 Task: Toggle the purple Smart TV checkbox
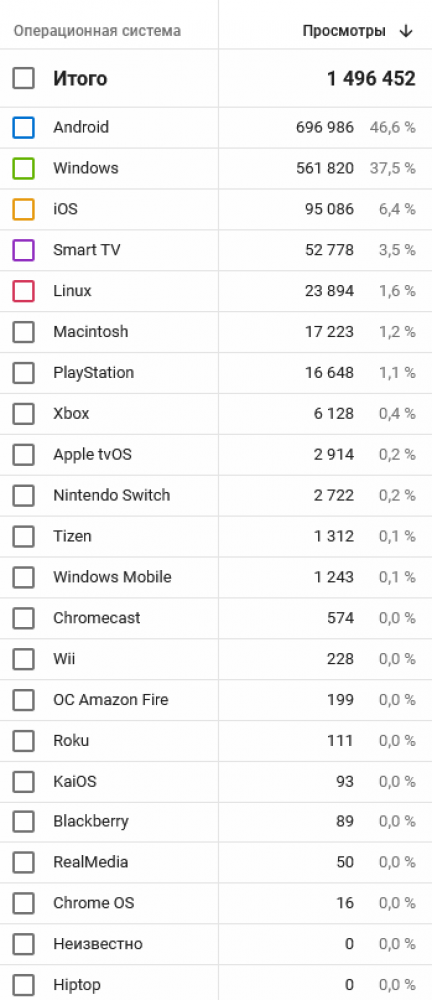[x=24, y=250]
